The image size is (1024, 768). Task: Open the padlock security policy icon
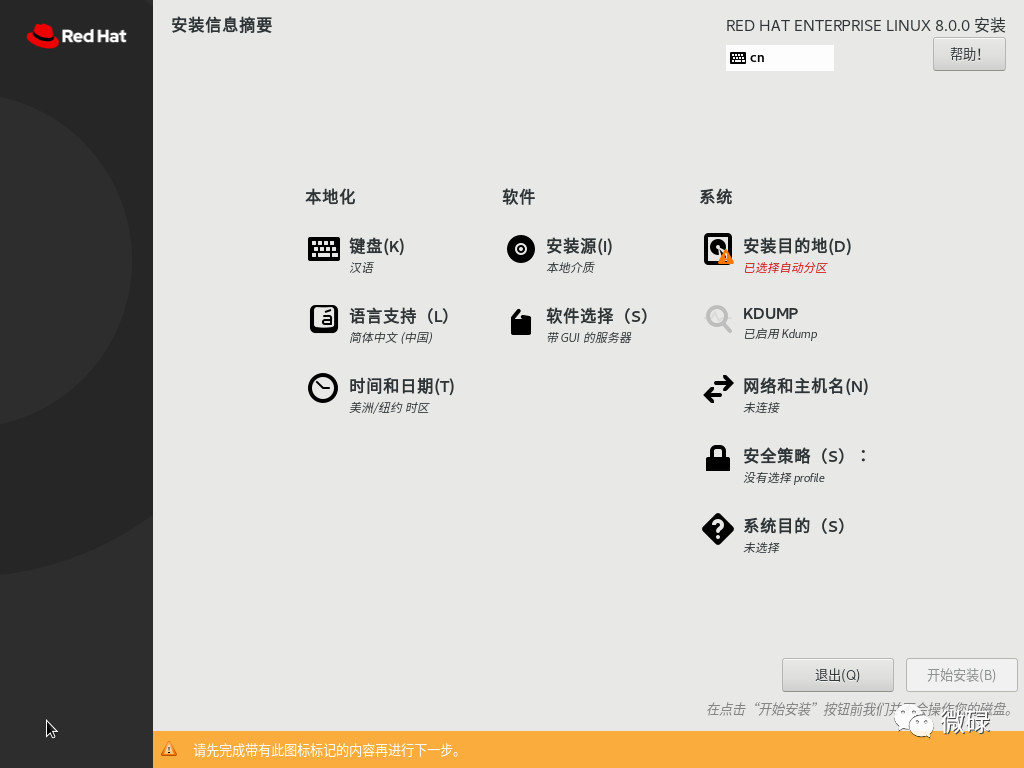pyautogui.click(x=718, y=458)
